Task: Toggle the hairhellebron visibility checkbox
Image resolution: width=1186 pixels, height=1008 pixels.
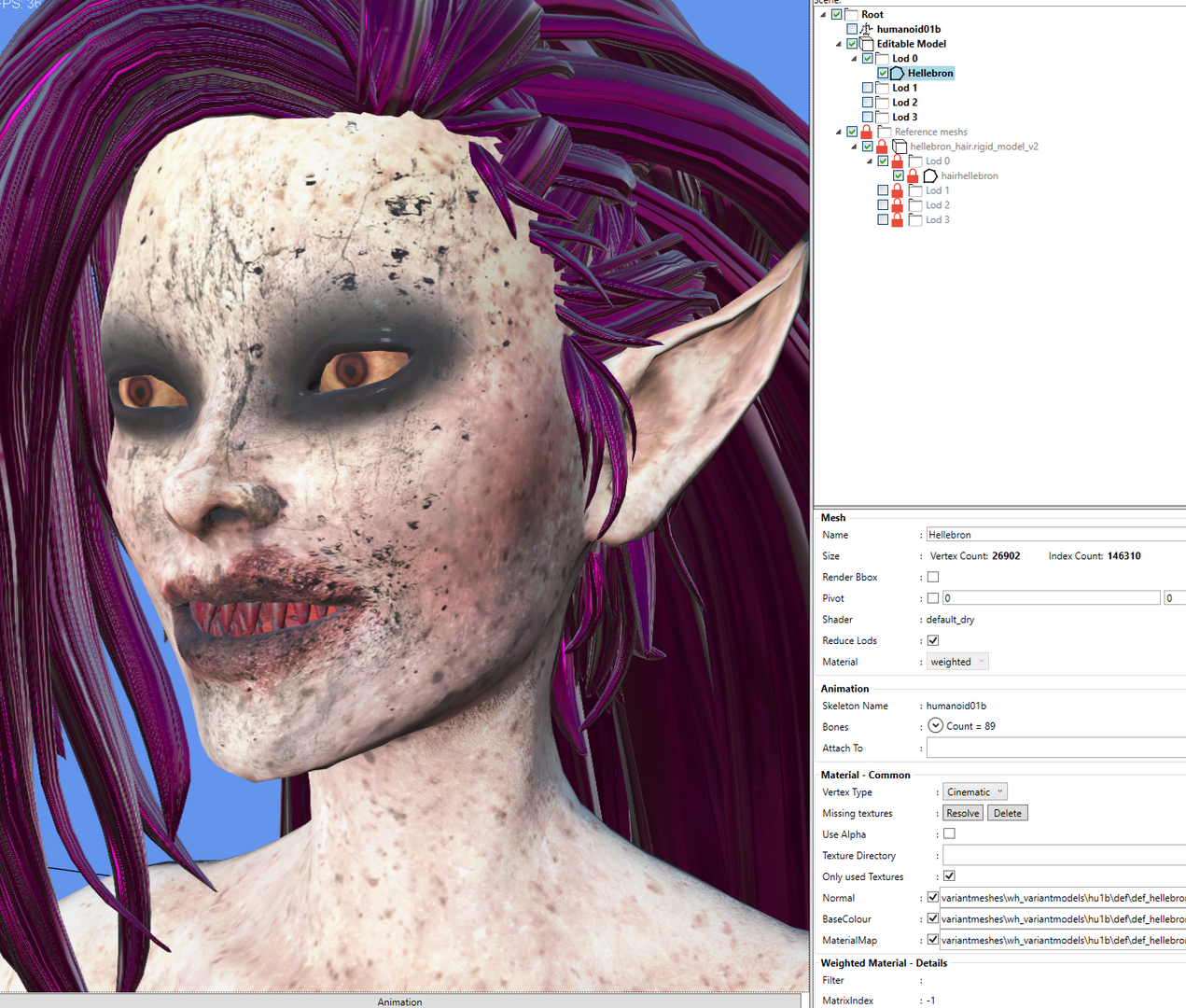Action: click(x=899, y=175)
